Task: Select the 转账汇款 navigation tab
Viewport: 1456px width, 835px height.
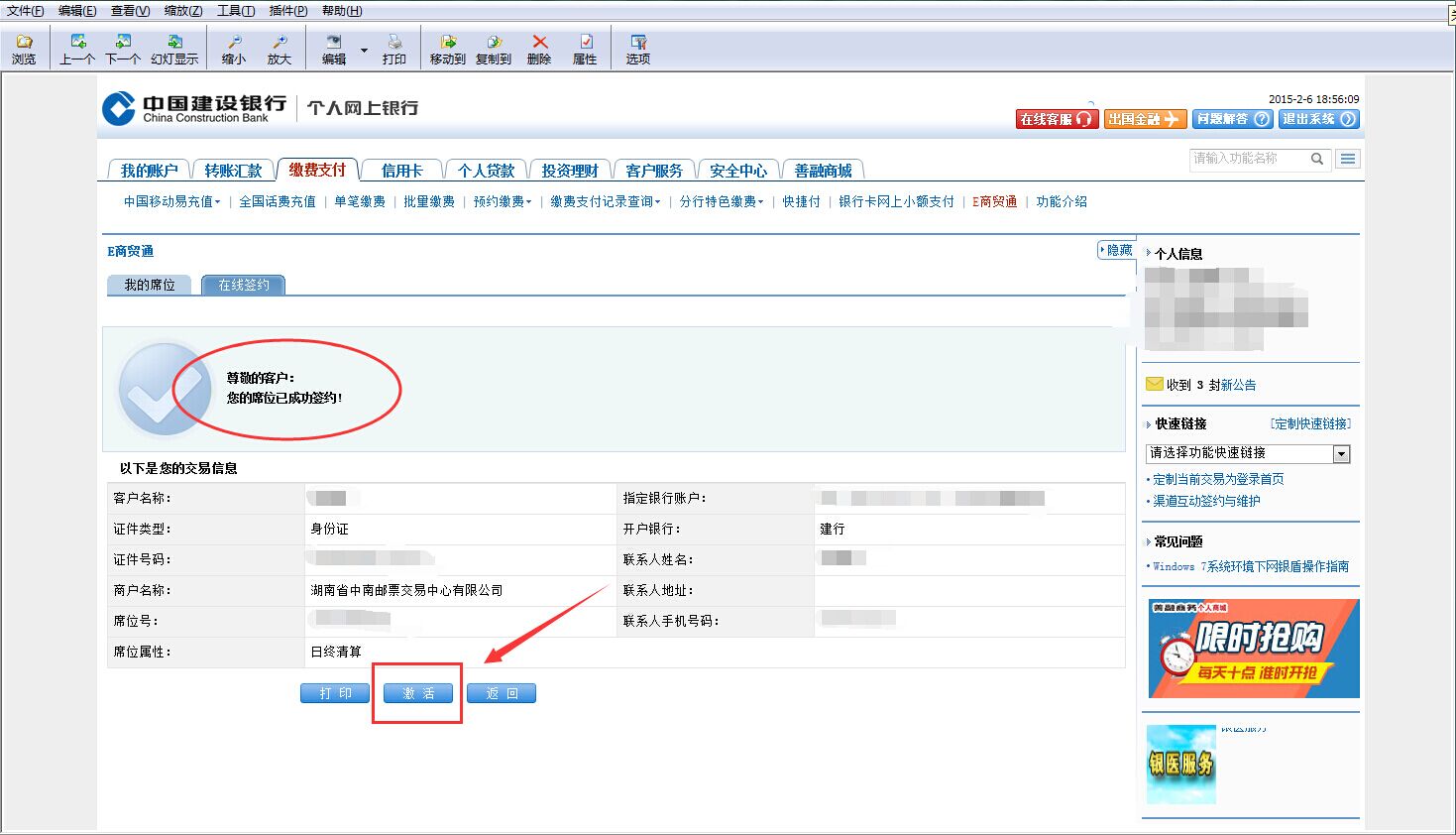Action: [x=233, y=171]
